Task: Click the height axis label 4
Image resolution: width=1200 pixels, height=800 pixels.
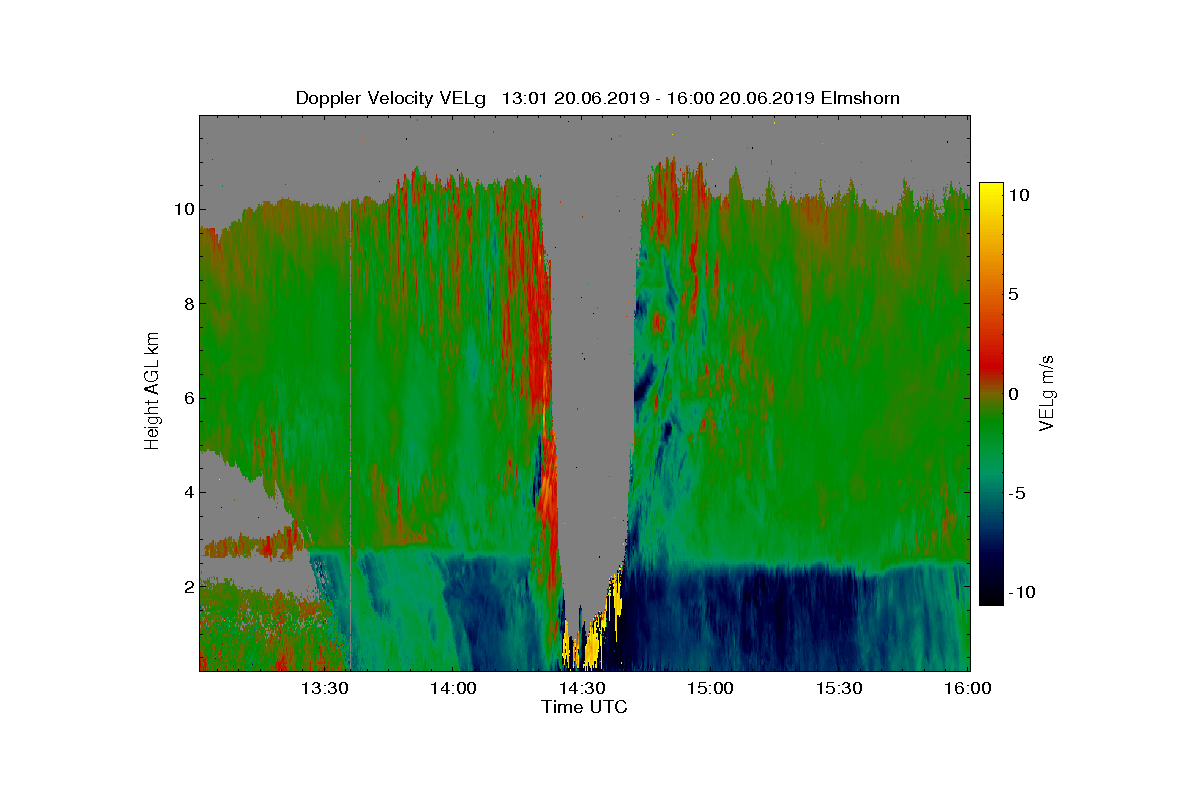Action: (x=188, y=492)
